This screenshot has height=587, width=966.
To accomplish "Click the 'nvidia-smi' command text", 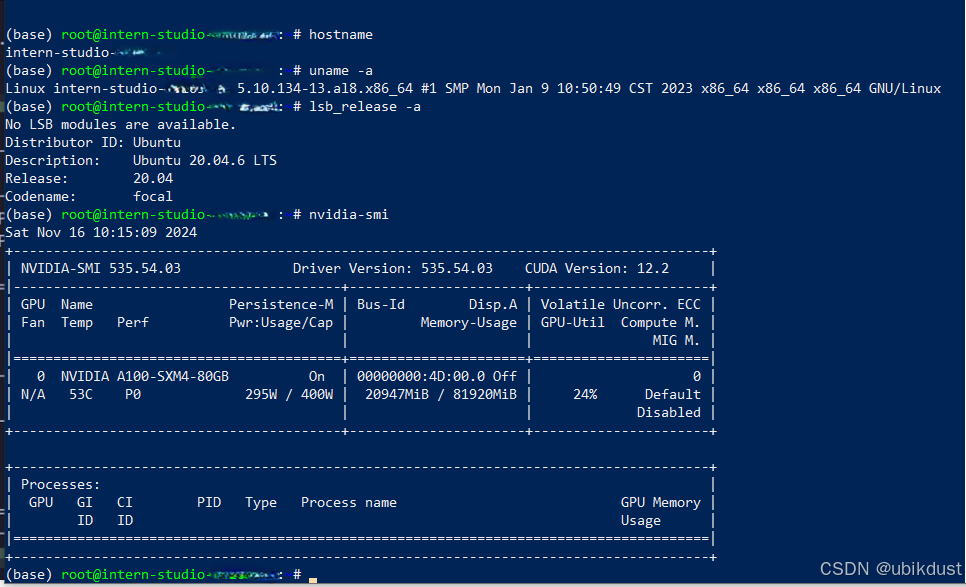I will coord(349,214).
